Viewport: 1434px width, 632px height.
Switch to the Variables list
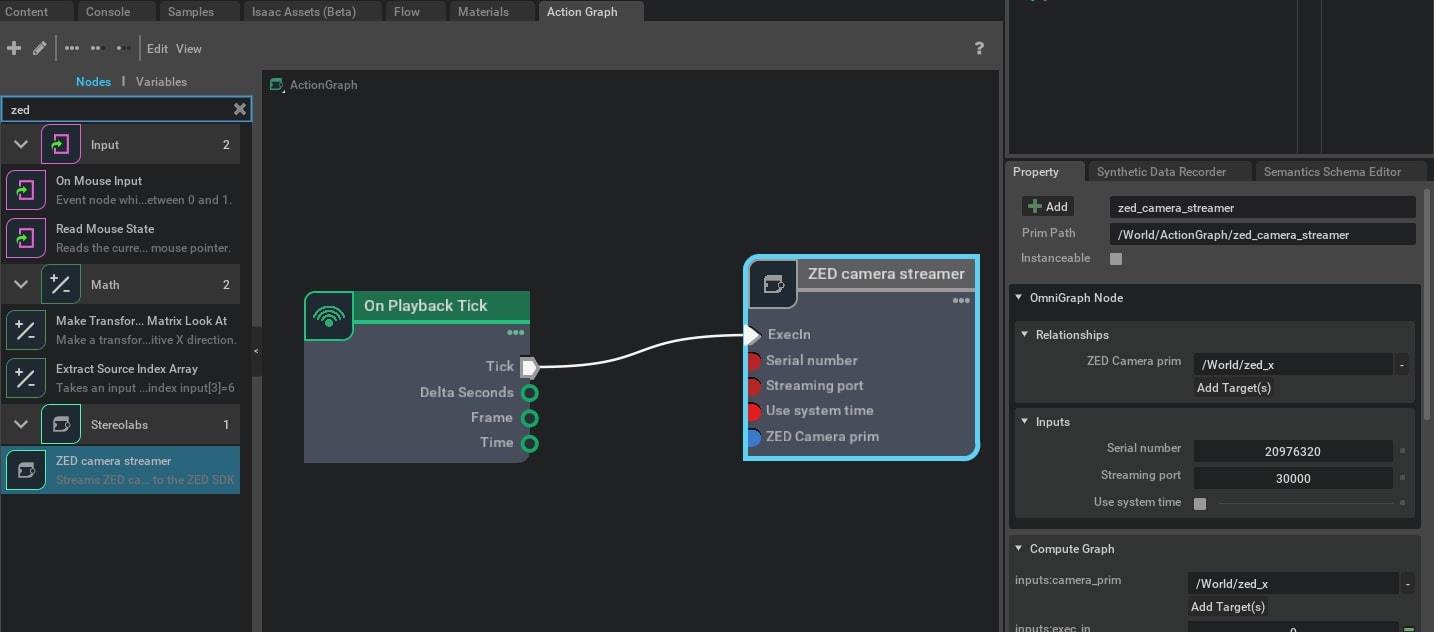click(161, 82)
